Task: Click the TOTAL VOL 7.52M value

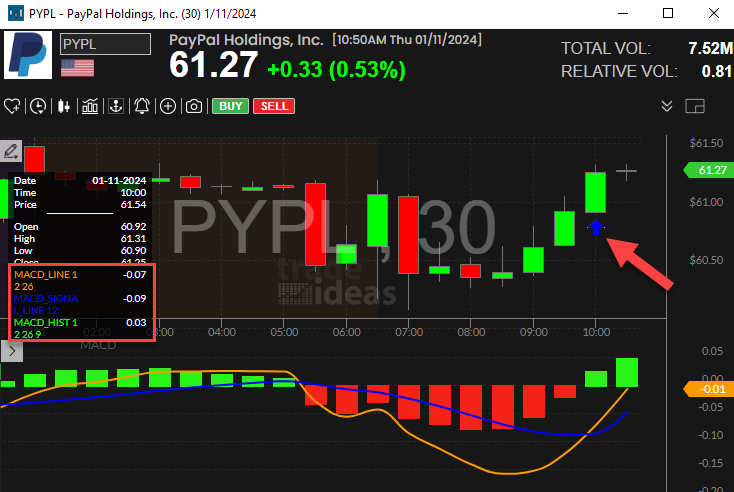Action: point(710,48)
